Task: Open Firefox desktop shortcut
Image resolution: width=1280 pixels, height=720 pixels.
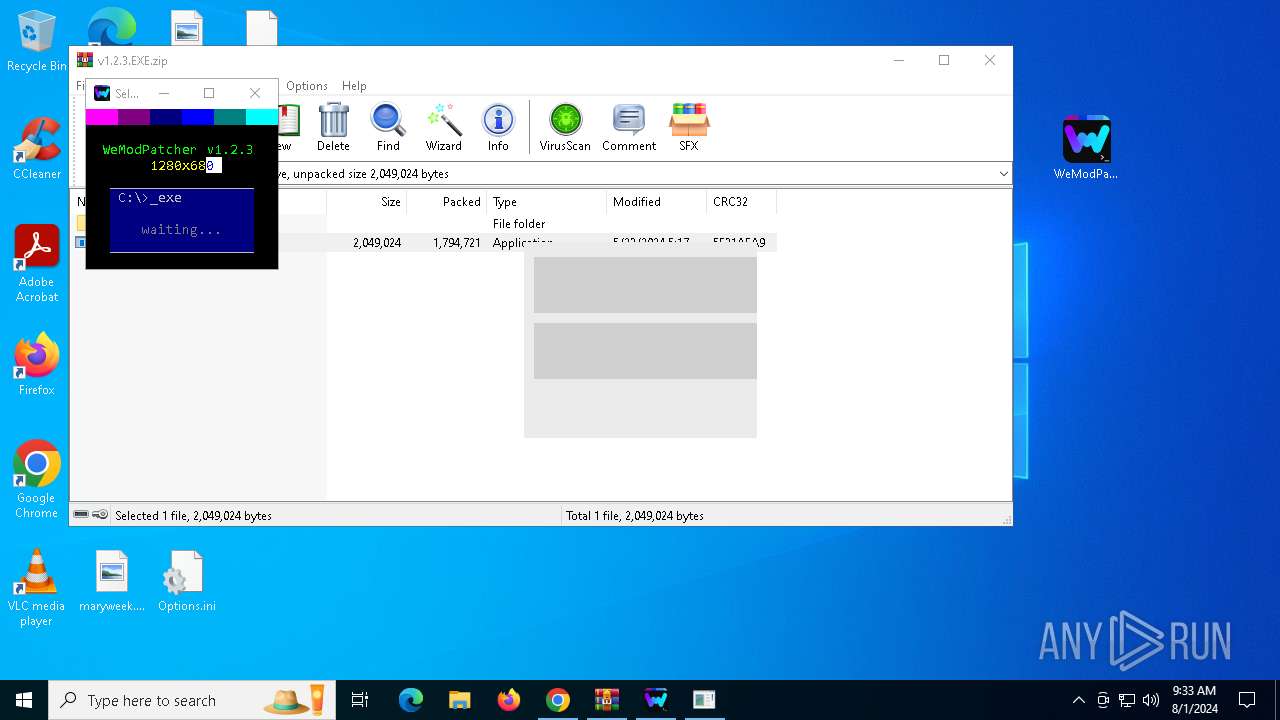Action: click(x=37, y=365)
